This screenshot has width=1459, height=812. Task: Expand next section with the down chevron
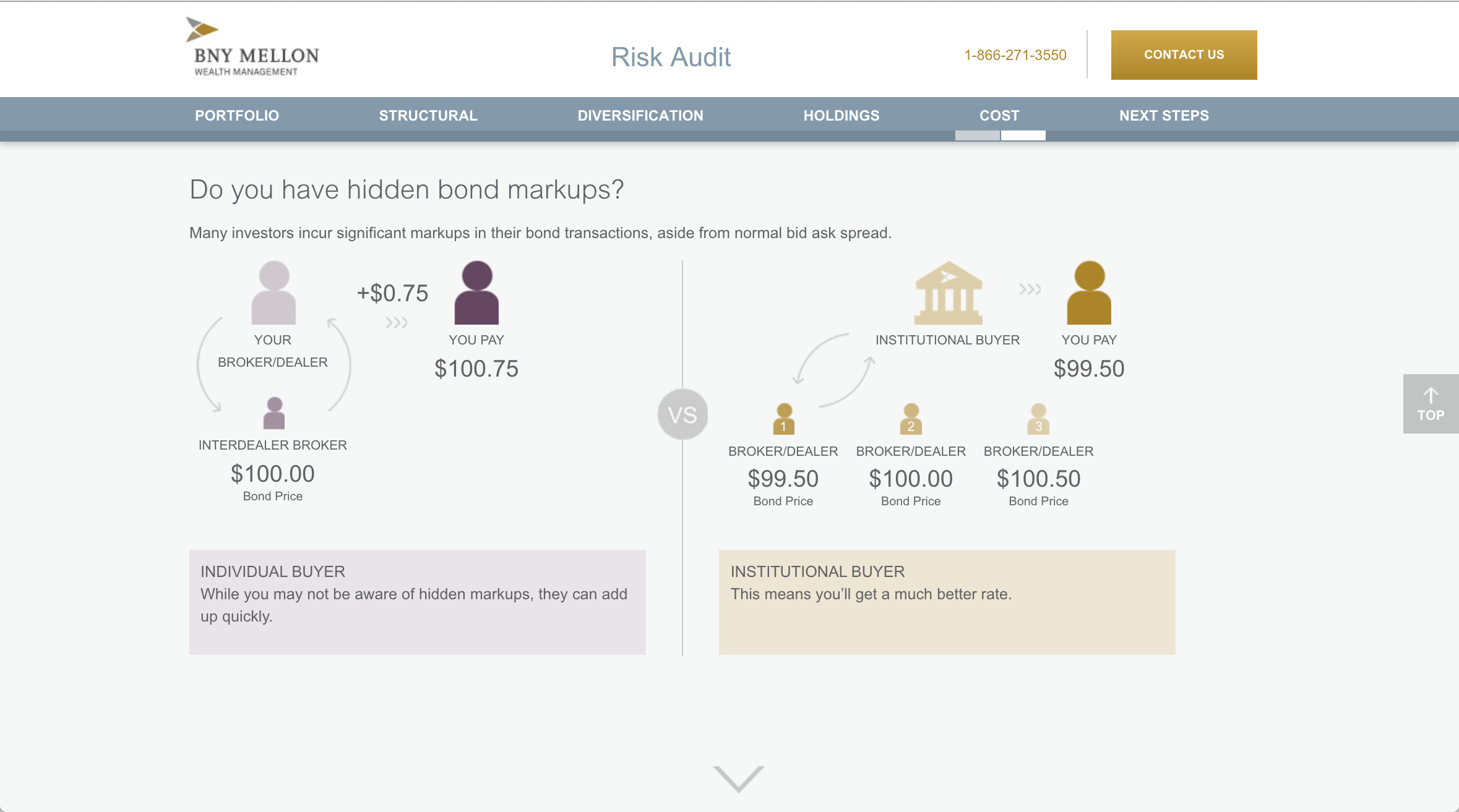point(738,779)
